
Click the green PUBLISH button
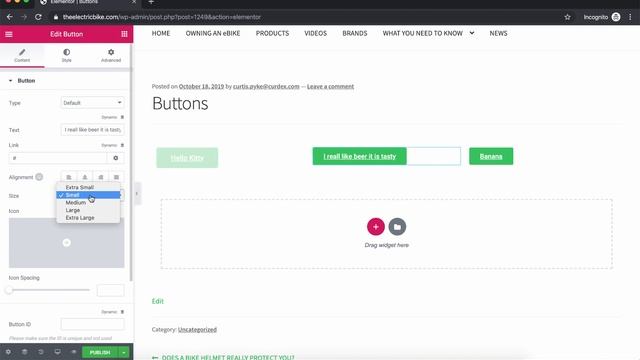100,352
